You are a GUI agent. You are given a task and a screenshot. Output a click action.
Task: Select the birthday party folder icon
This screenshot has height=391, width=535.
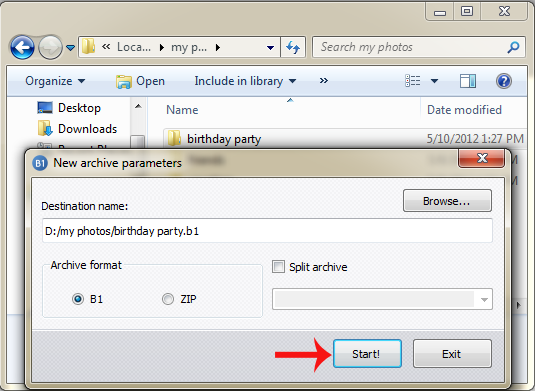click(174, 138)
